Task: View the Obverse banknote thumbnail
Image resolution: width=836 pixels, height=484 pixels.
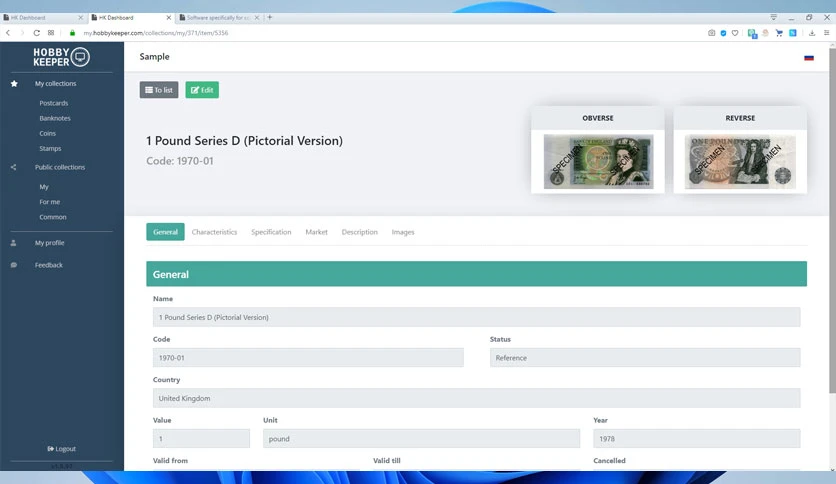Action: click(598, 162)
